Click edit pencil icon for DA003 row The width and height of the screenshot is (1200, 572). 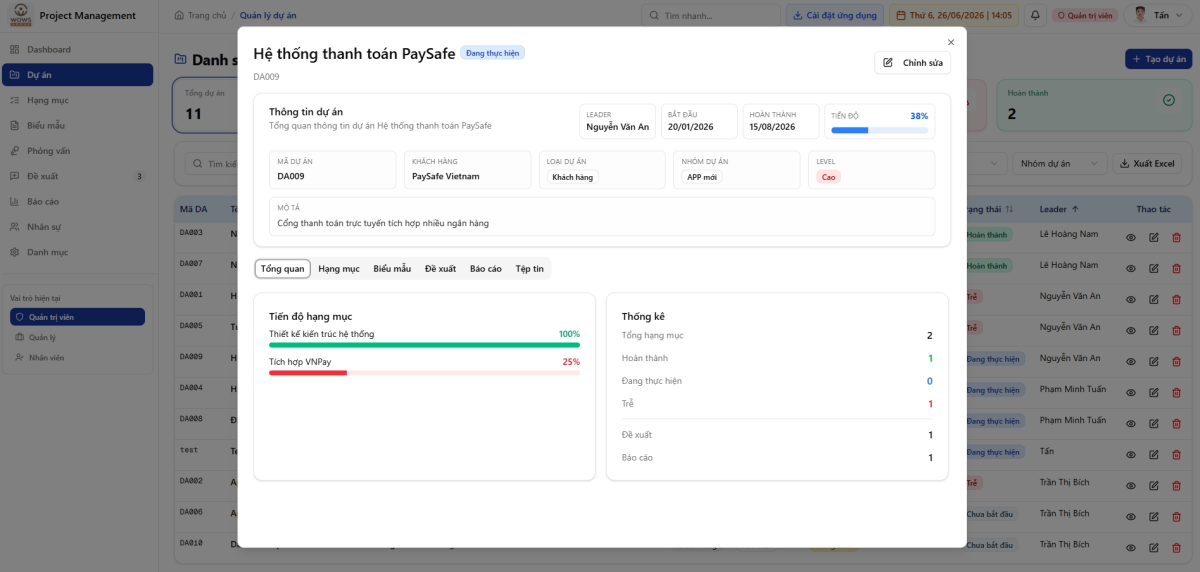pos(1153,238)
